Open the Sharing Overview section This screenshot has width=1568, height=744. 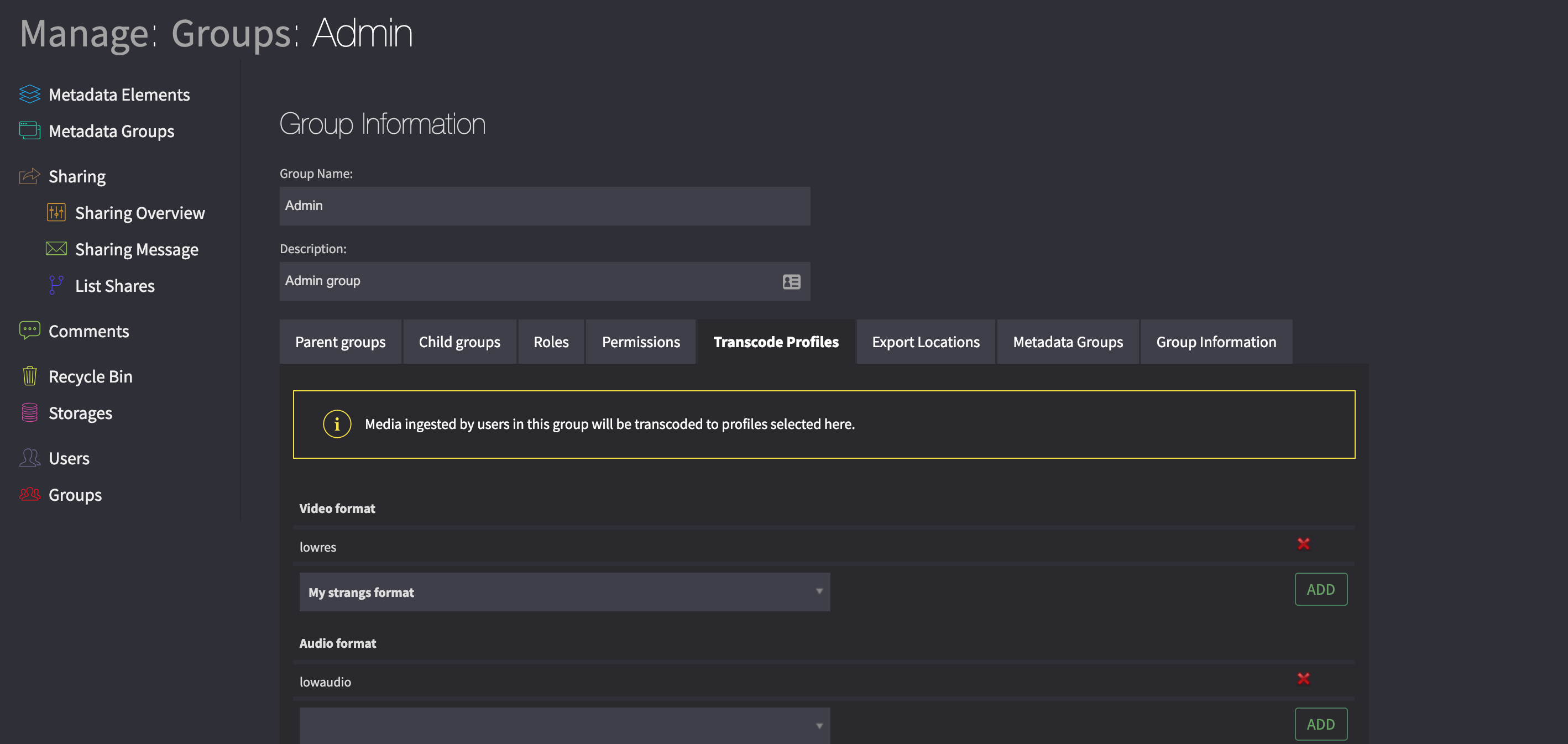(x=140, y=212)
